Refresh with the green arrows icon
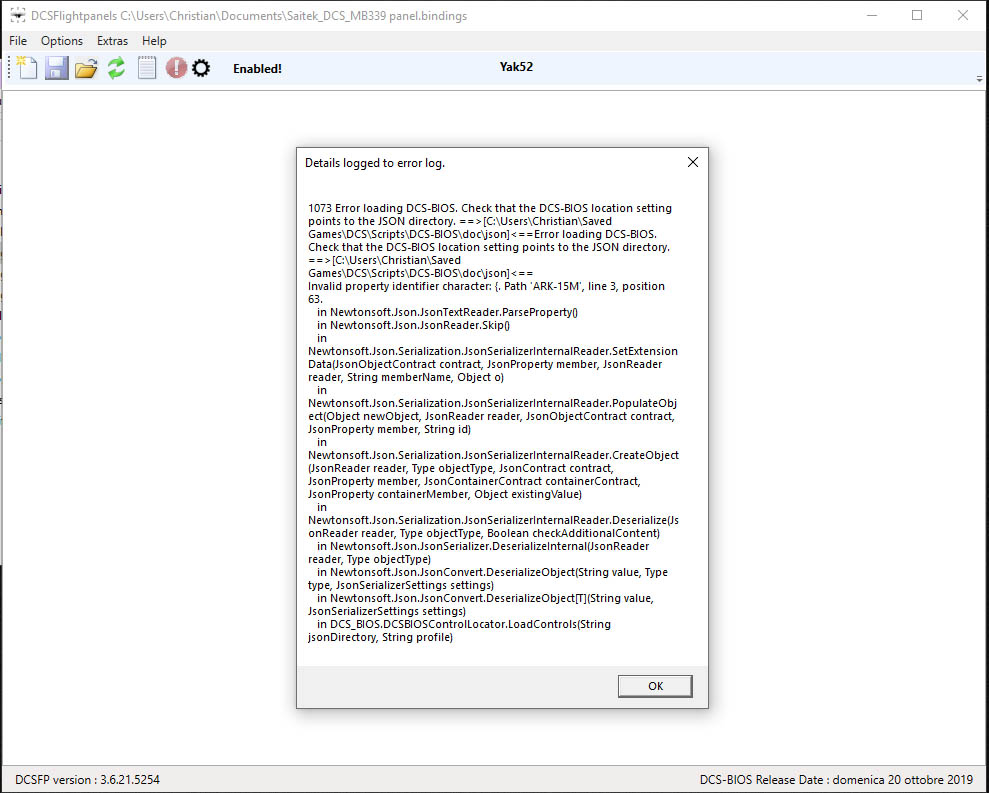 pos(116,68)
